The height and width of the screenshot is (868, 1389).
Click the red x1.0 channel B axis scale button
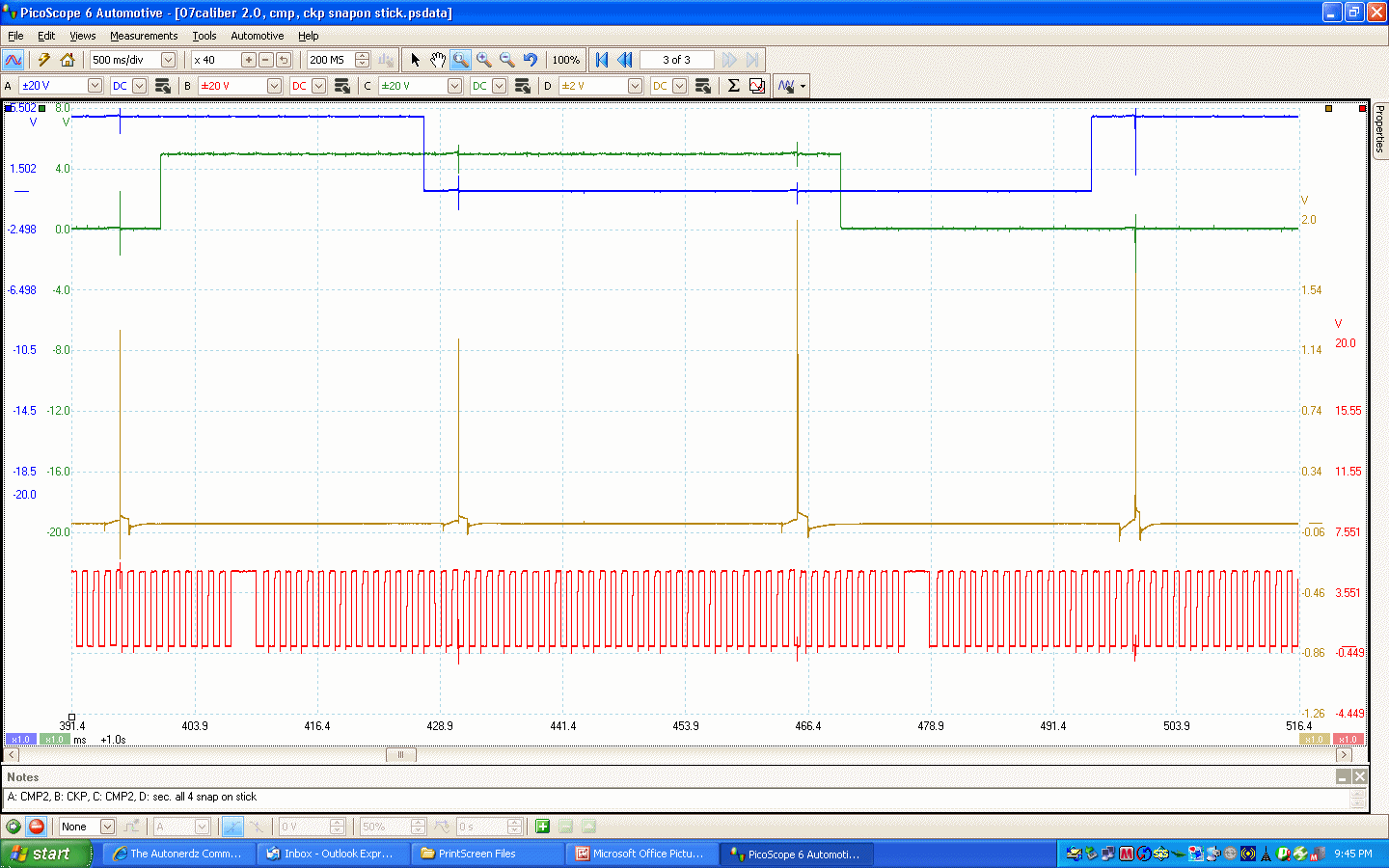1348,740
